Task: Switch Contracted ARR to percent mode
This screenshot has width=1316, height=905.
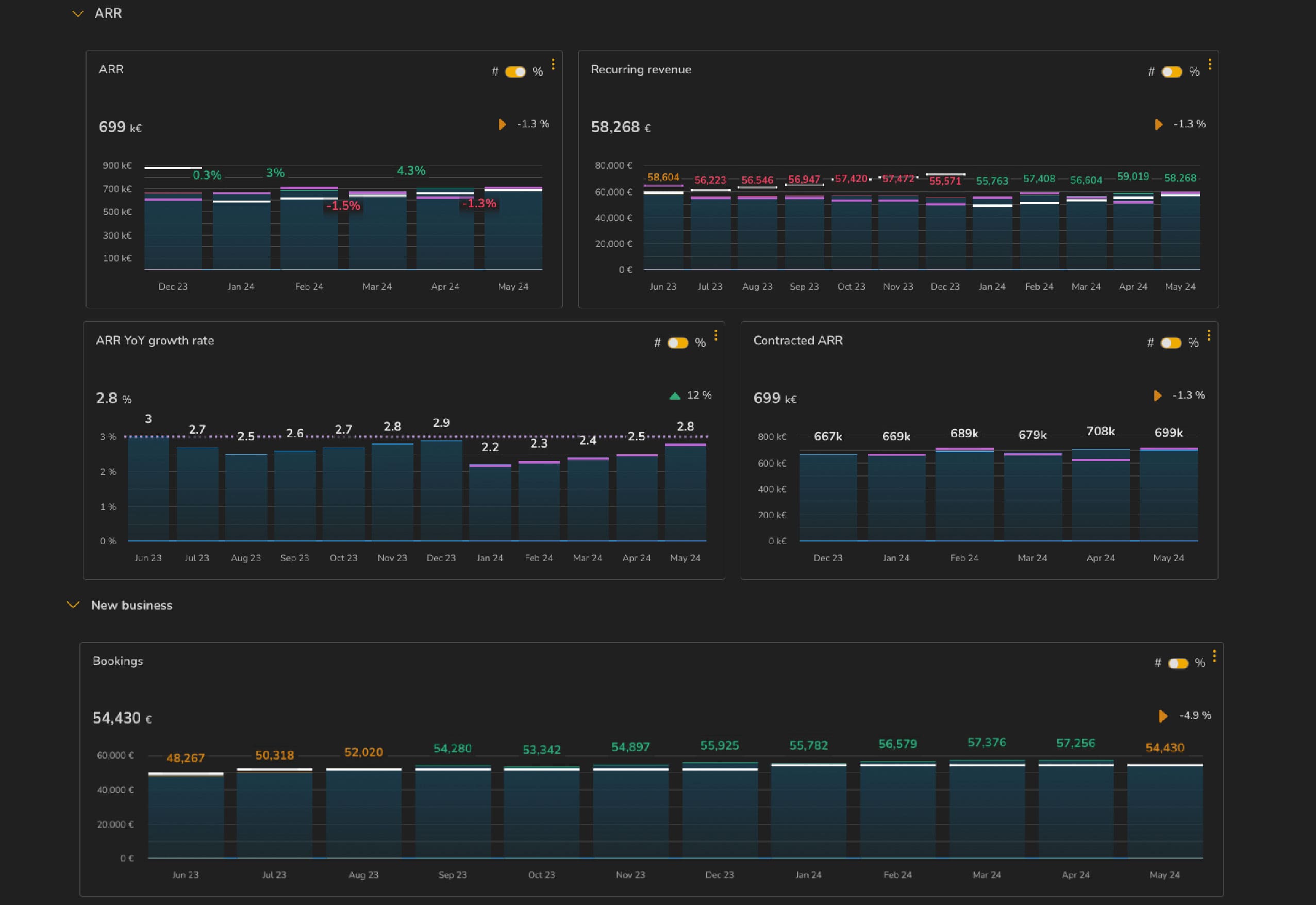Action: pos(1171,342)
